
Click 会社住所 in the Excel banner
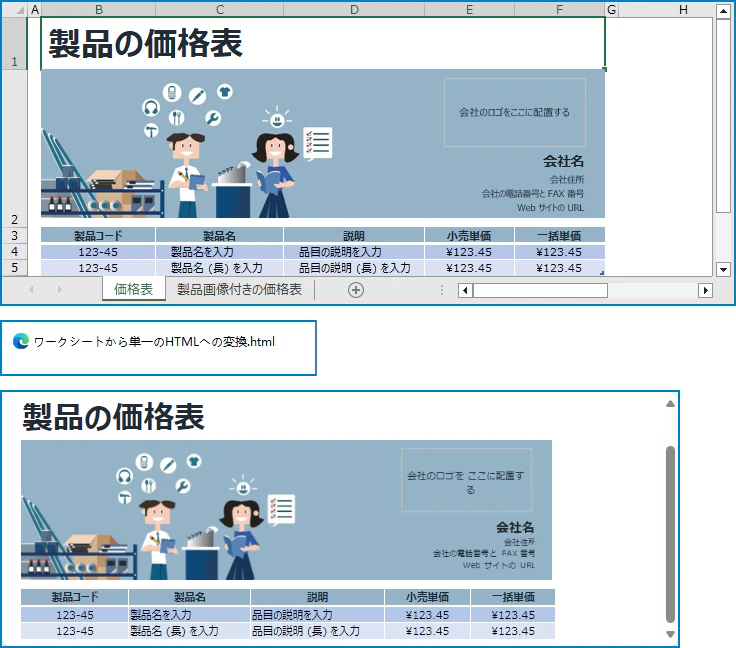click(x=567, y=180)
